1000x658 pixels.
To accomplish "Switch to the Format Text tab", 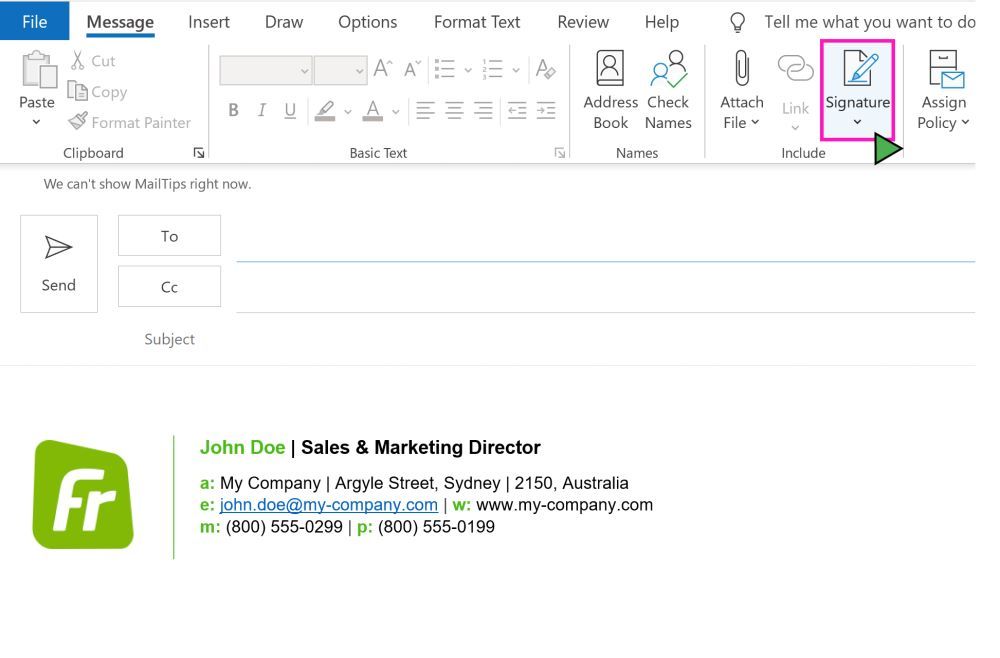I will point(477,21).
